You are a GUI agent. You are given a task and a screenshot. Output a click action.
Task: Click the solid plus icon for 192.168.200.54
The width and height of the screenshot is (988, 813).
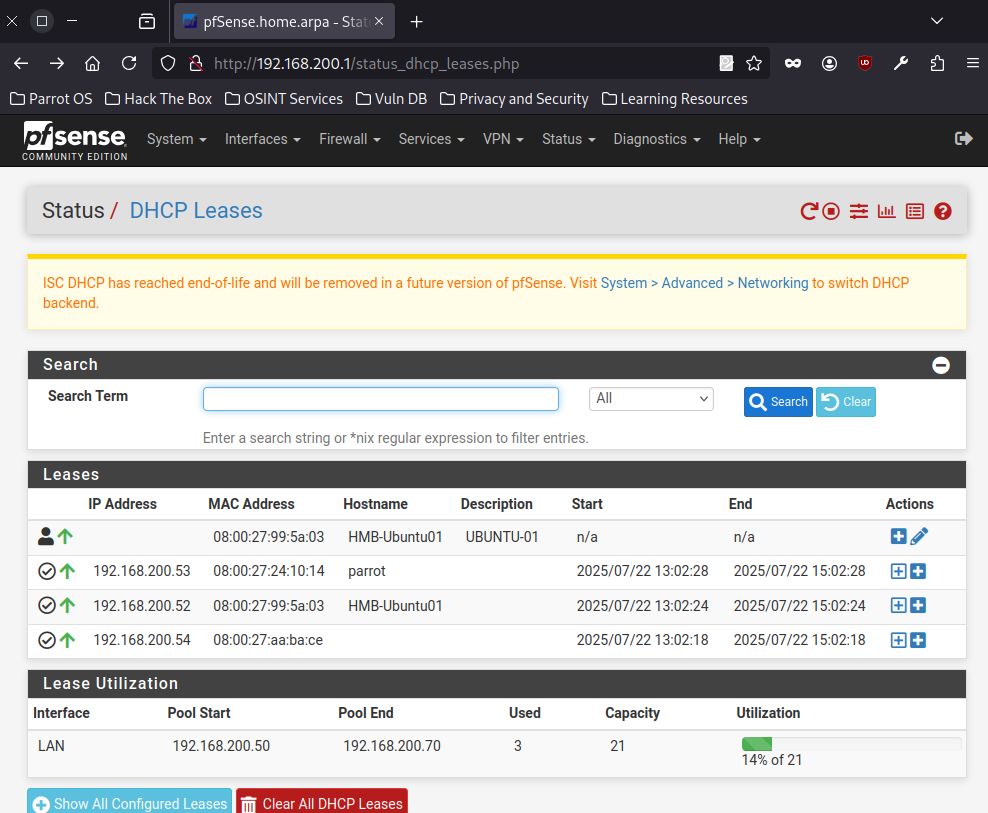(x=918, y=640)
